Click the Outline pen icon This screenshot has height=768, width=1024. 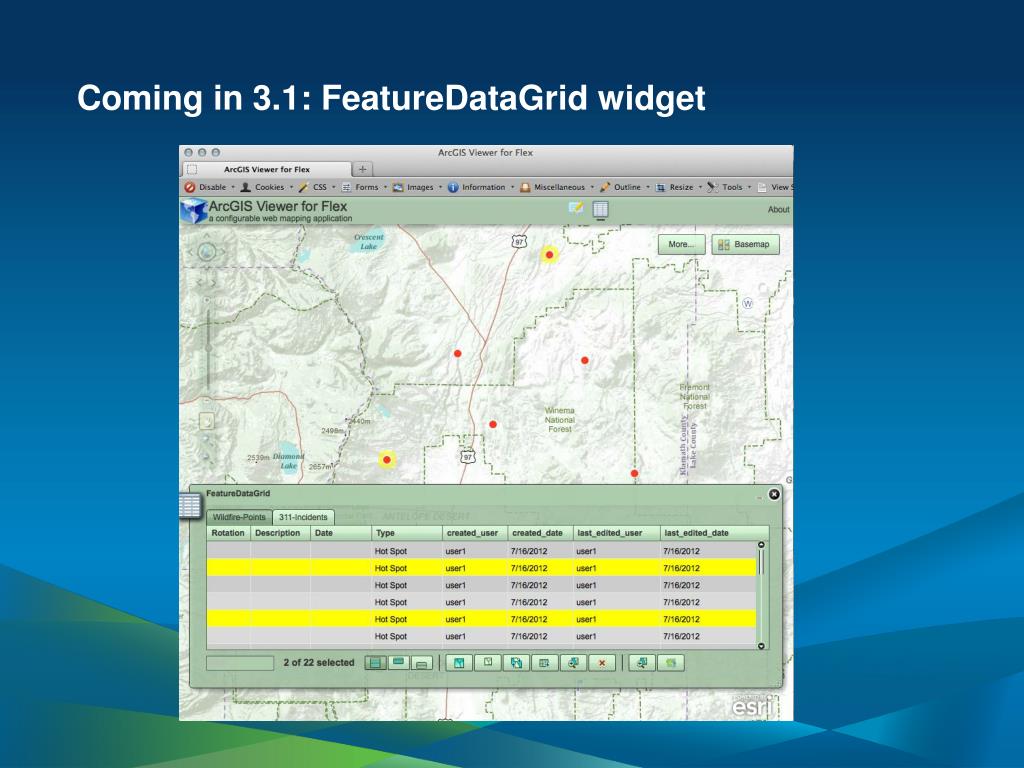[x=605, y=187]
